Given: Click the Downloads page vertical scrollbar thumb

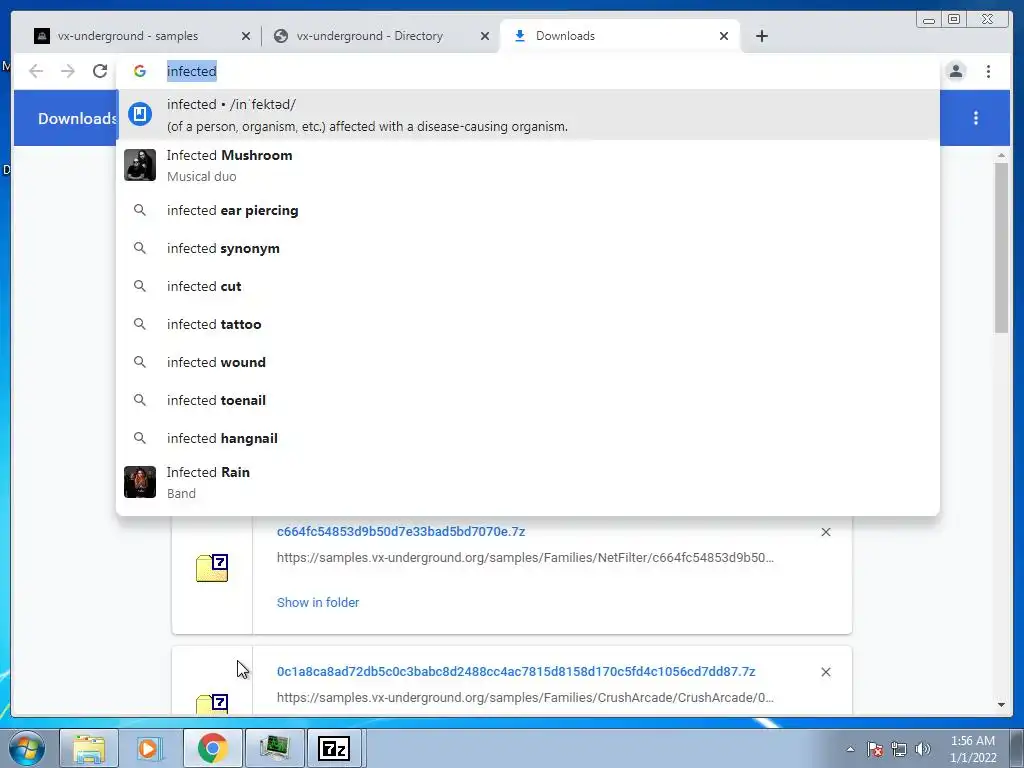Looking at the screenshot, I should tap(1001, 248).
